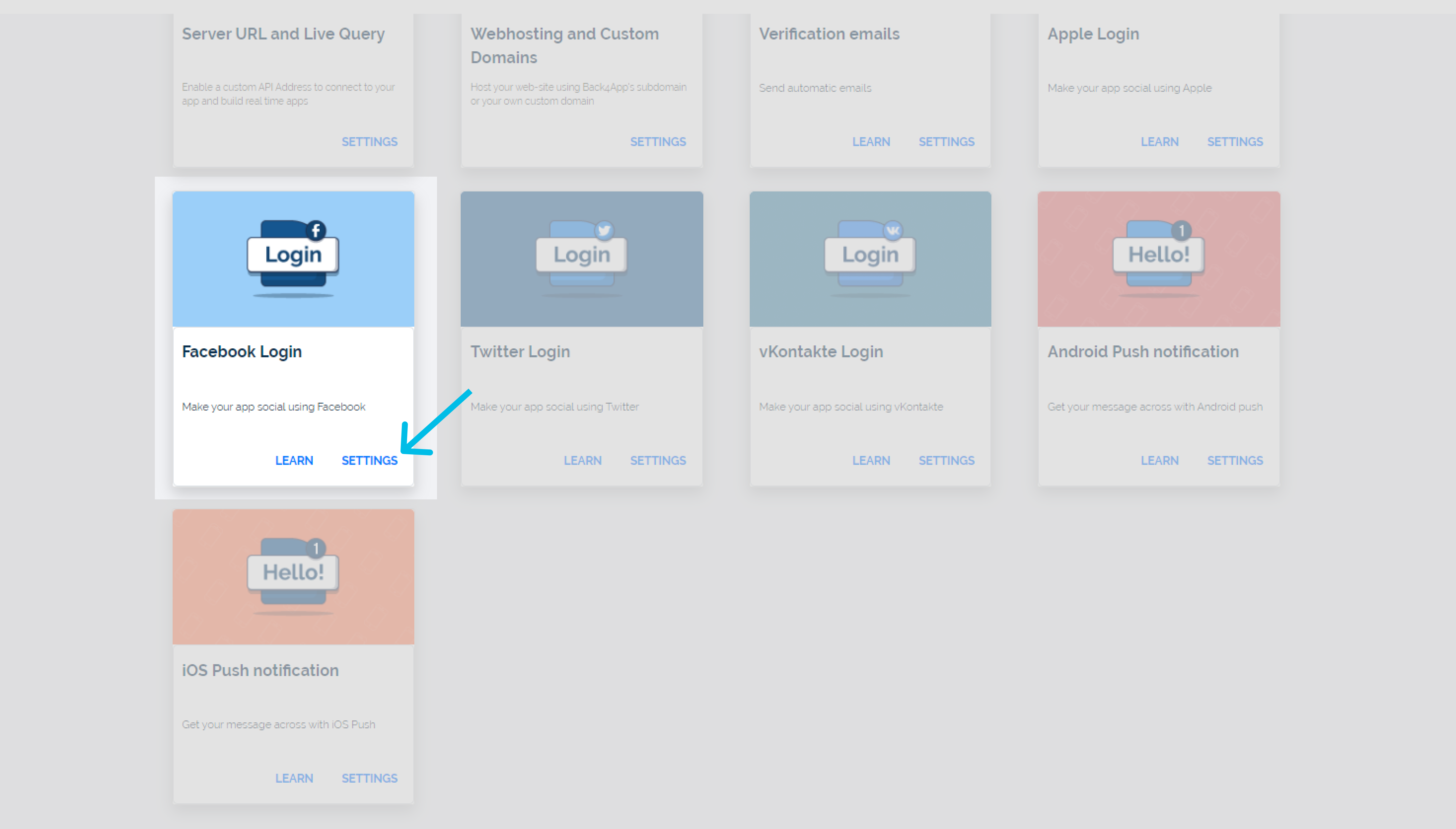The height and width of the screenshot is (829, 1456).
Task: Click the vKontakte Login illustration
Action: click(870, 259)
